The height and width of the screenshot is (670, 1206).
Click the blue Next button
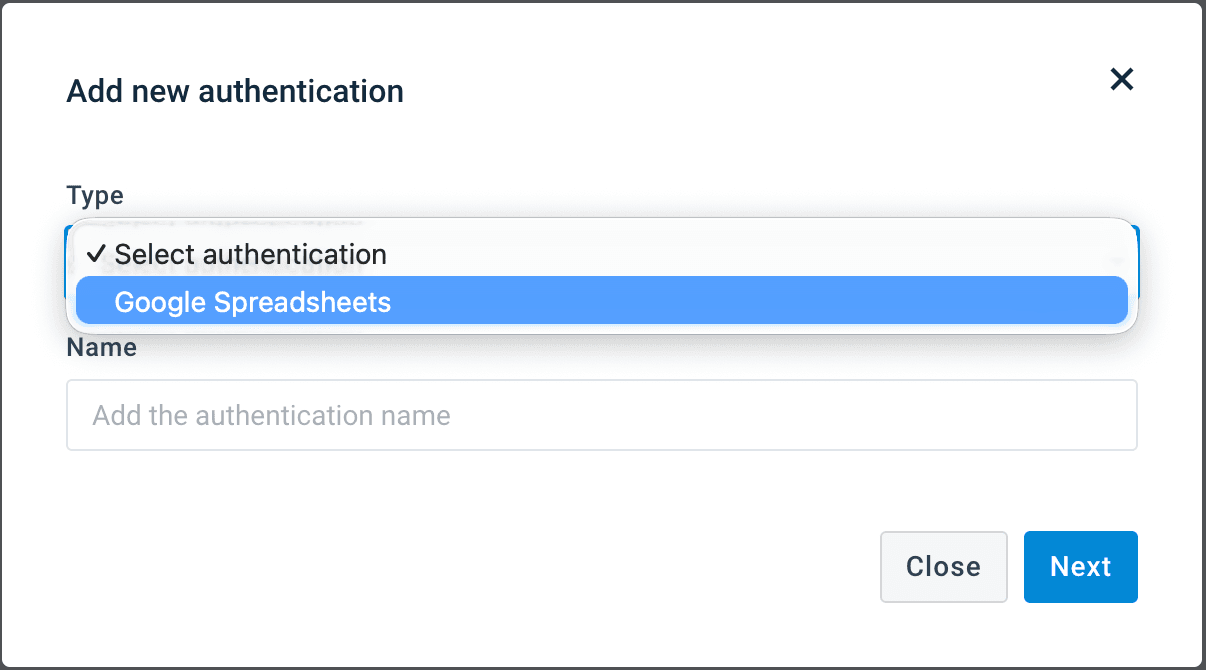click(x=1080, y=567)
